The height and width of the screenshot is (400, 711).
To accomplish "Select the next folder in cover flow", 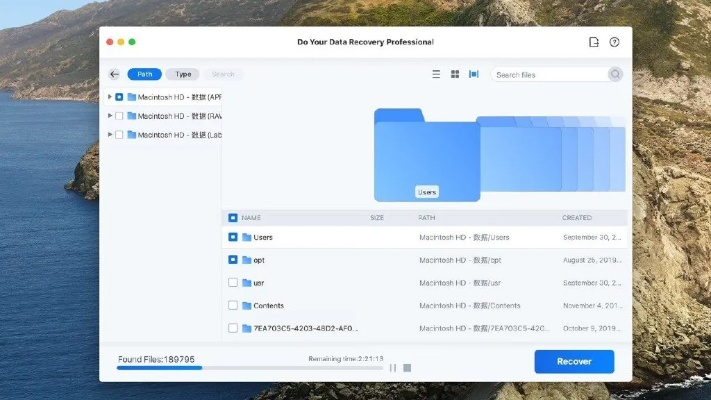I will pyautogui.click(x=521, y=154).
